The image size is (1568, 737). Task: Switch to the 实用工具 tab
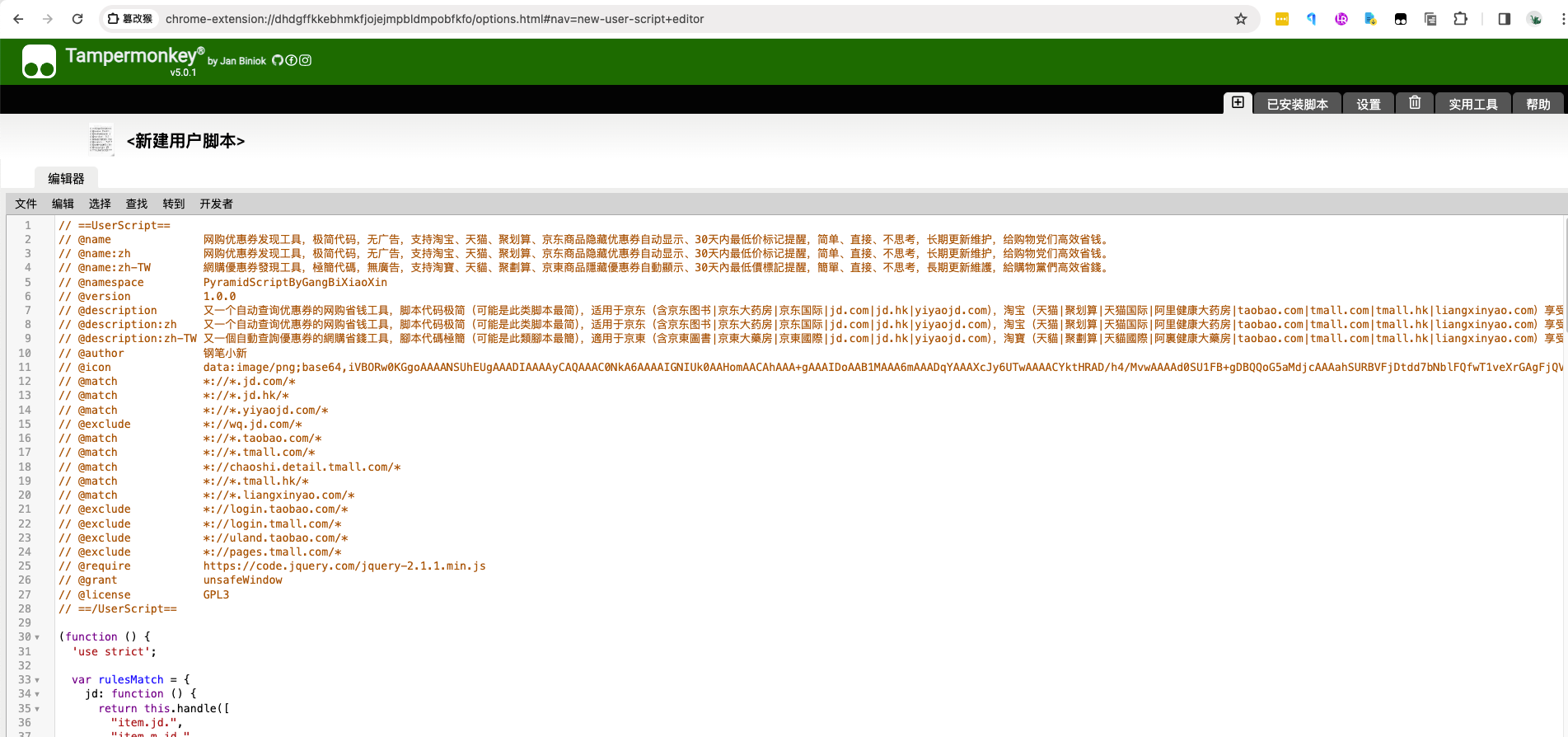click(1473, 104)
